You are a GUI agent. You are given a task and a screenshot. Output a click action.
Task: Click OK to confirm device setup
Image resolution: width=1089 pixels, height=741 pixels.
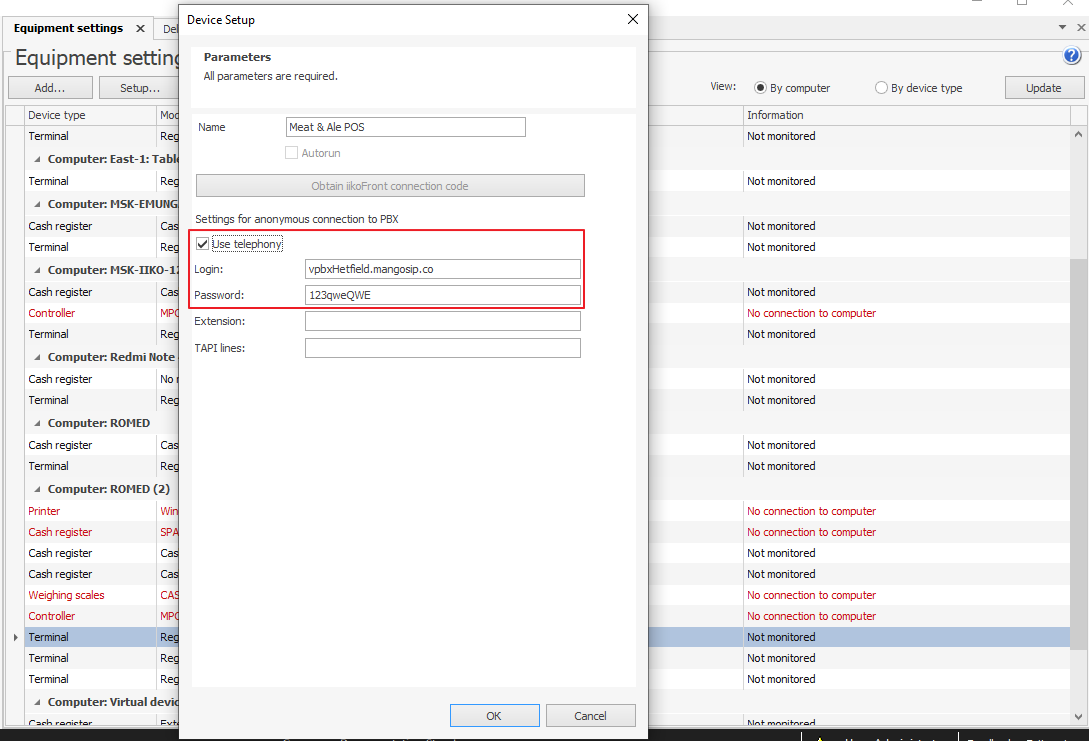click(494, 715)
